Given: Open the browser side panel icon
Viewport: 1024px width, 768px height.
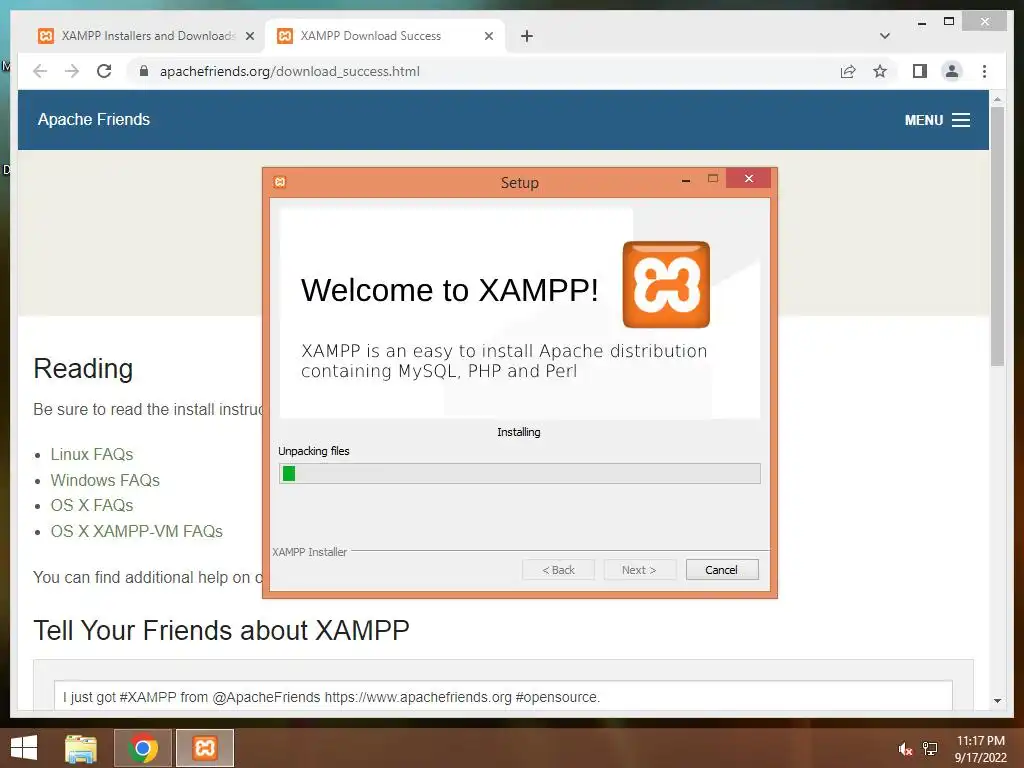Looking at the screenshot, I should (920, 71).
